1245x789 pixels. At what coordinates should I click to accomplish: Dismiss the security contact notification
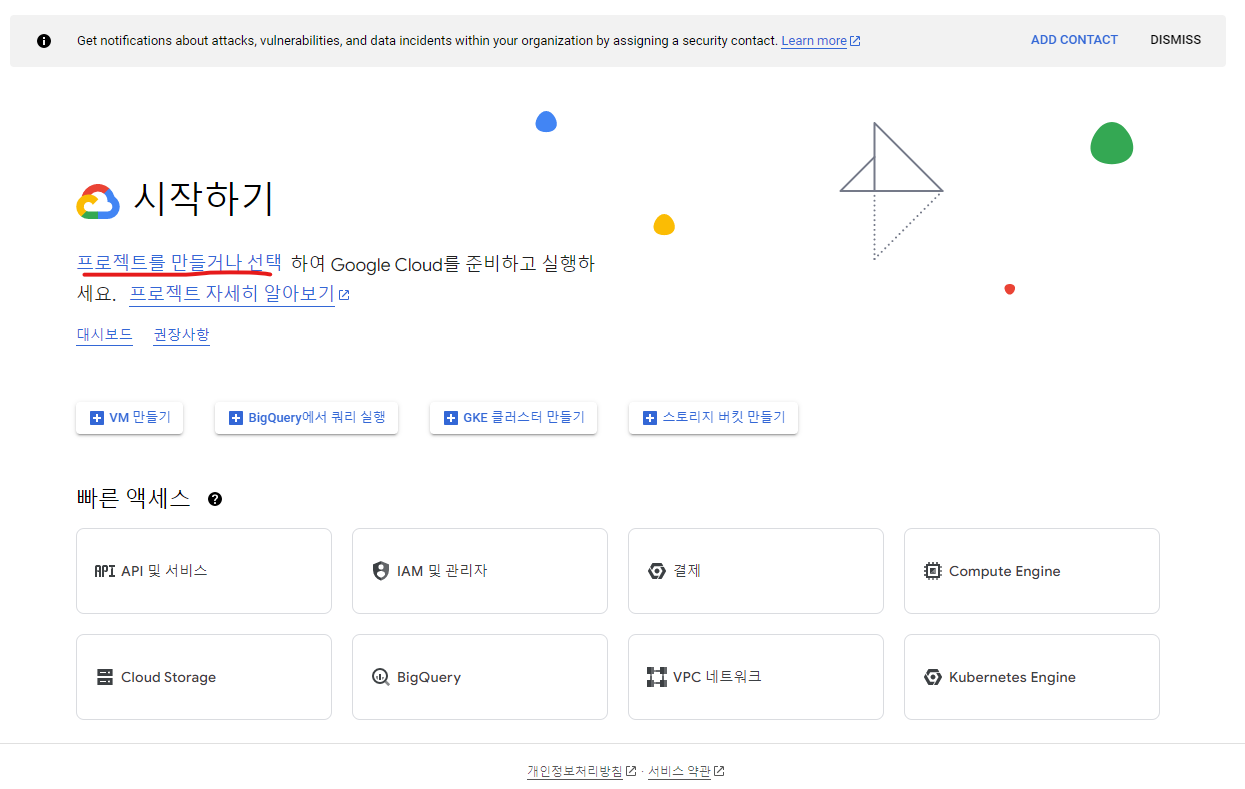pos(1175,40)
